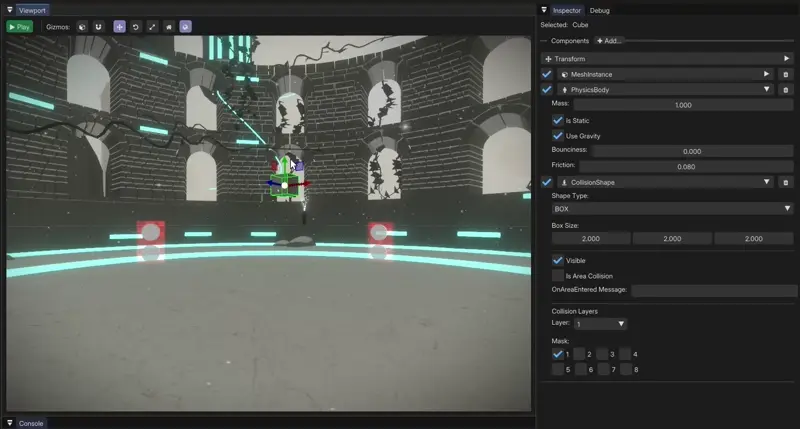This screenshot has height=429, width=800.
Task: Check collision mask 6
Action: click(x=581, y=369)
